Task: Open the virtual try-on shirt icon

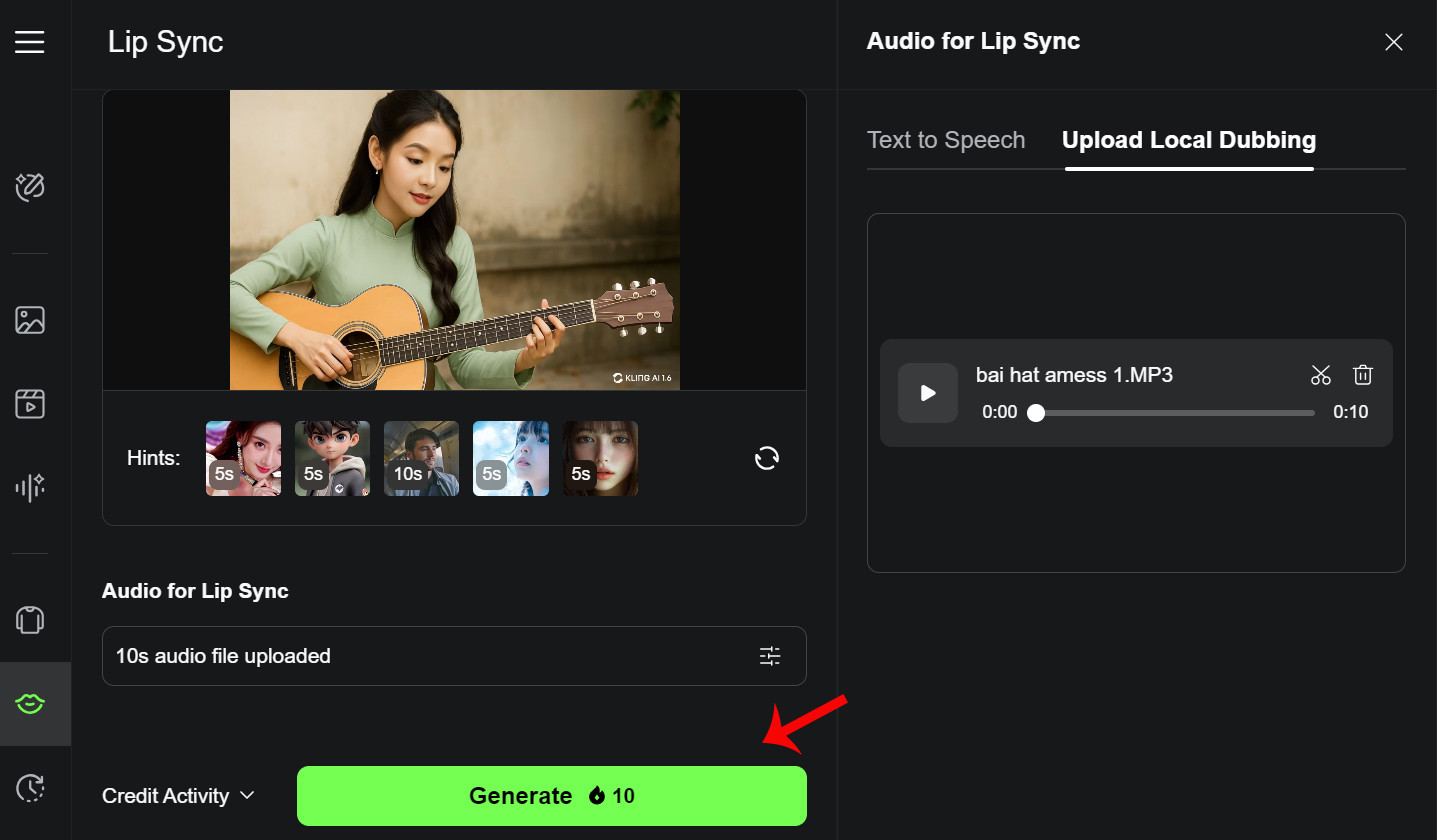Action: click(30, 620)
